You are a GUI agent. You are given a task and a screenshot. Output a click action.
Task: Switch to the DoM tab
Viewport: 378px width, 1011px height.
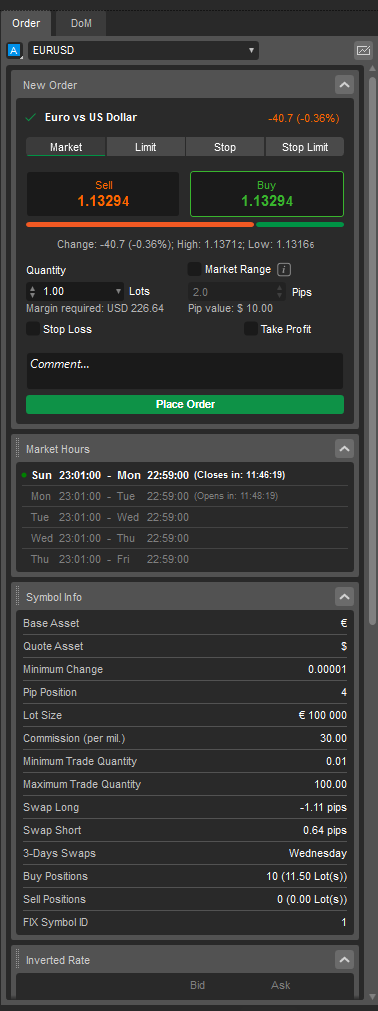pos(81,24)
